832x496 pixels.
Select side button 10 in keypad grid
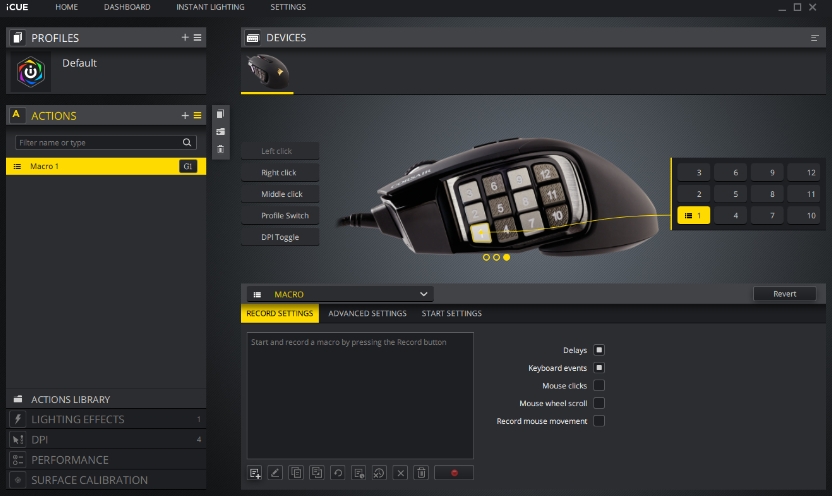coord(804,215)
